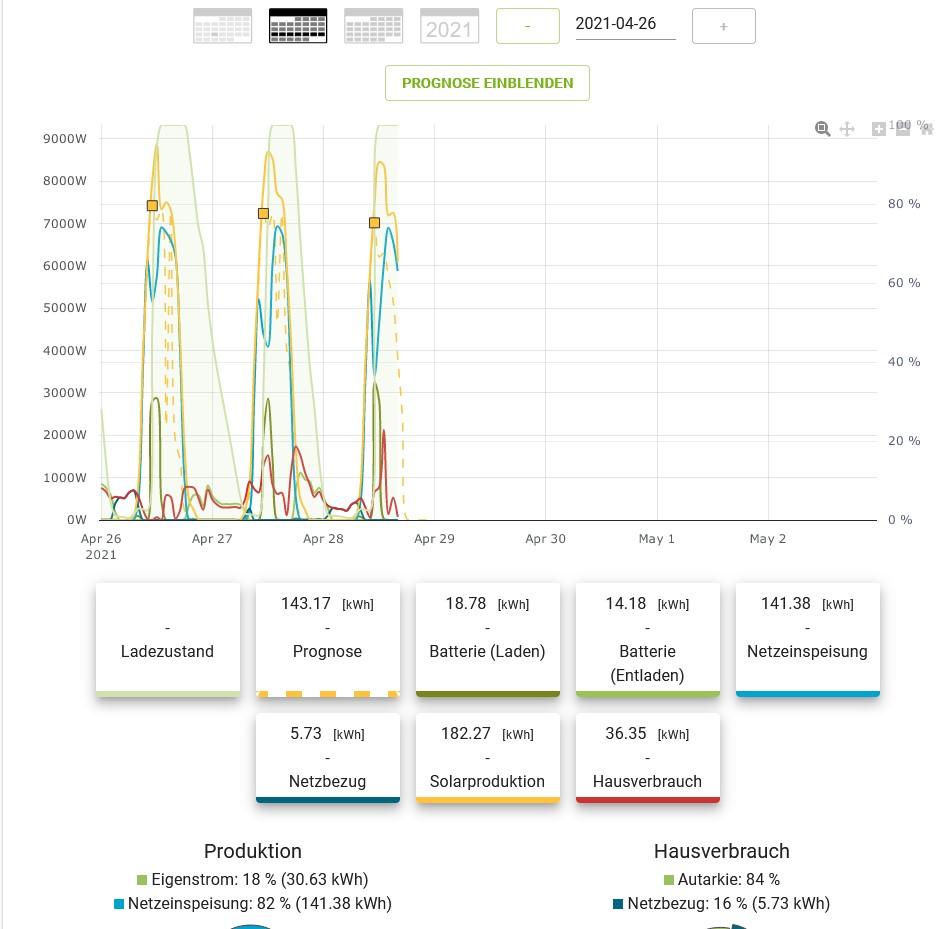949x929 pixels.
Task: Click the orange marker on Apr 26 curve
Action: pos(153,206)
